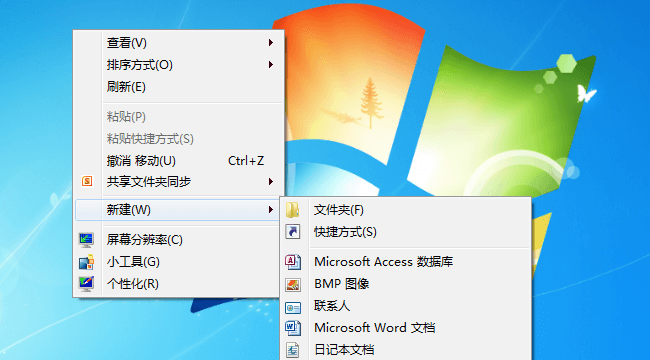Click the orange S icon beside 共享文件夹同步

tap(87, 181)
